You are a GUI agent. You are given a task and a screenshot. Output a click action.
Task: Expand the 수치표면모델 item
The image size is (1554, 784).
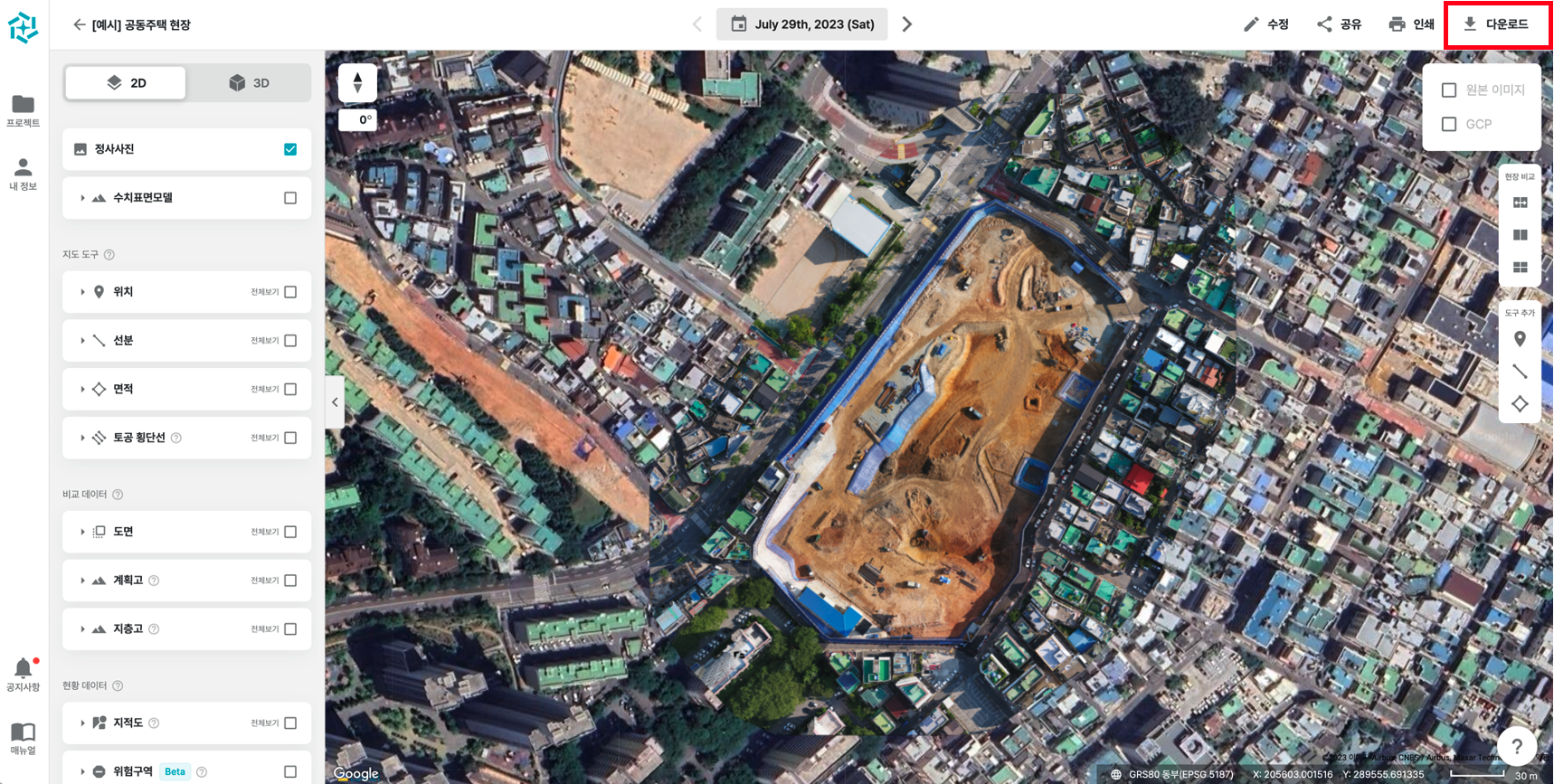point(82,198)
